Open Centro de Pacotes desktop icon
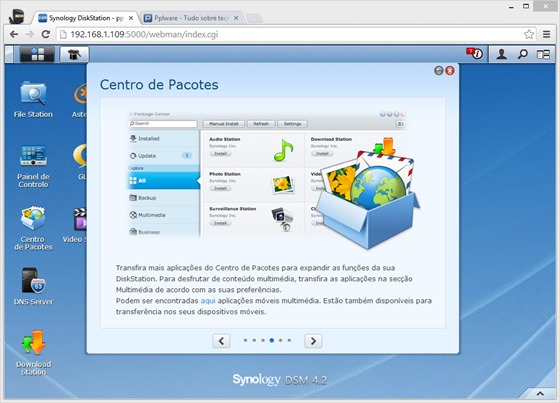 pyautogui.click(x=33, y=228)
